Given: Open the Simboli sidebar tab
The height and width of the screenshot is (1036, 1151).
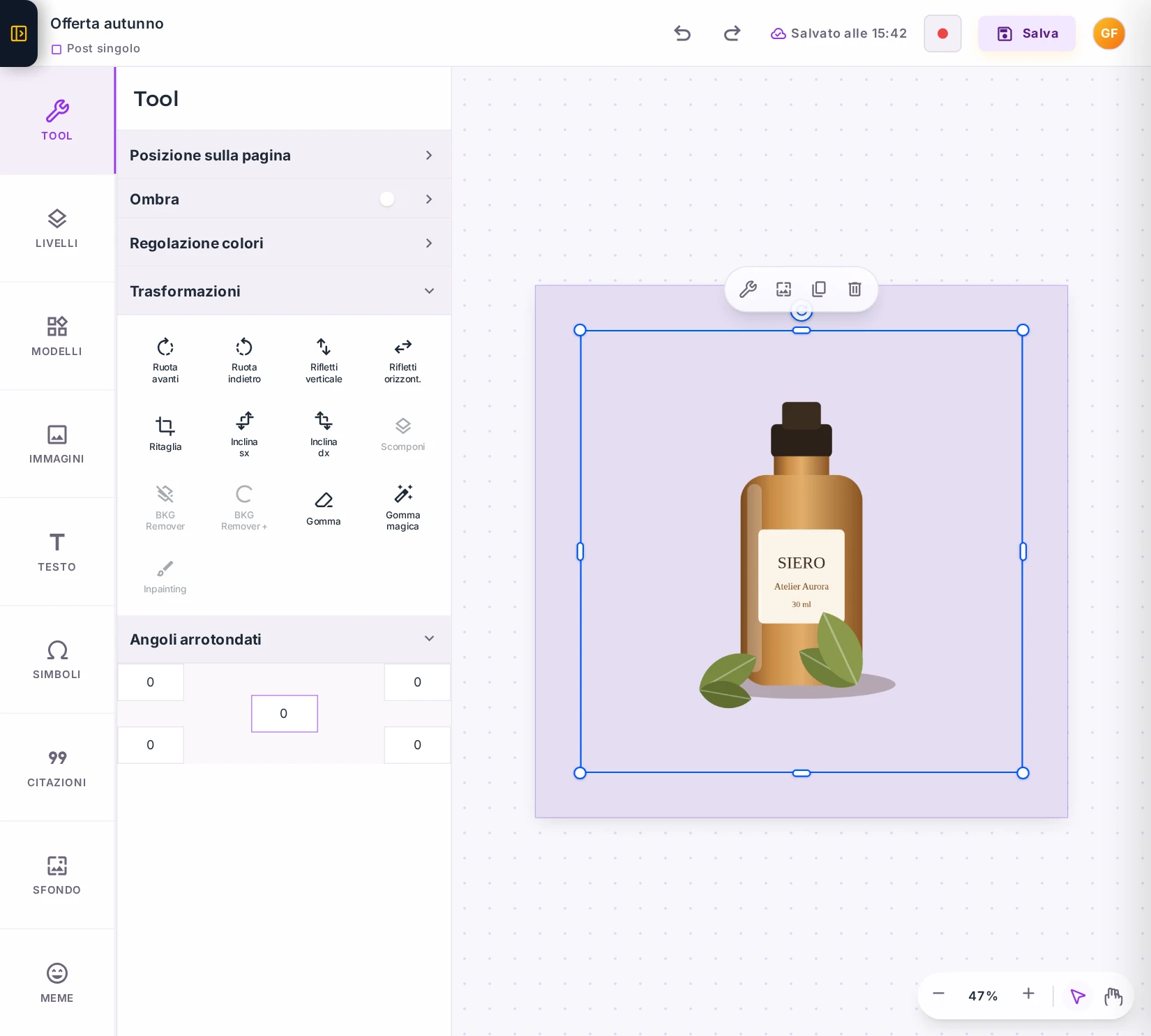Looking at the screenshot, I should pos(57,659).
